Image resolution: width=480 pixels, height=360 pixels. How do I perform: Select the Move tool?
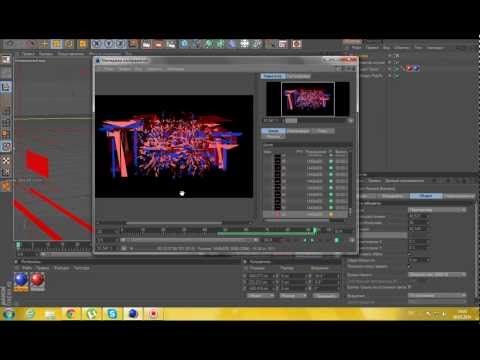pyautogui.click(x=44, y=44)
